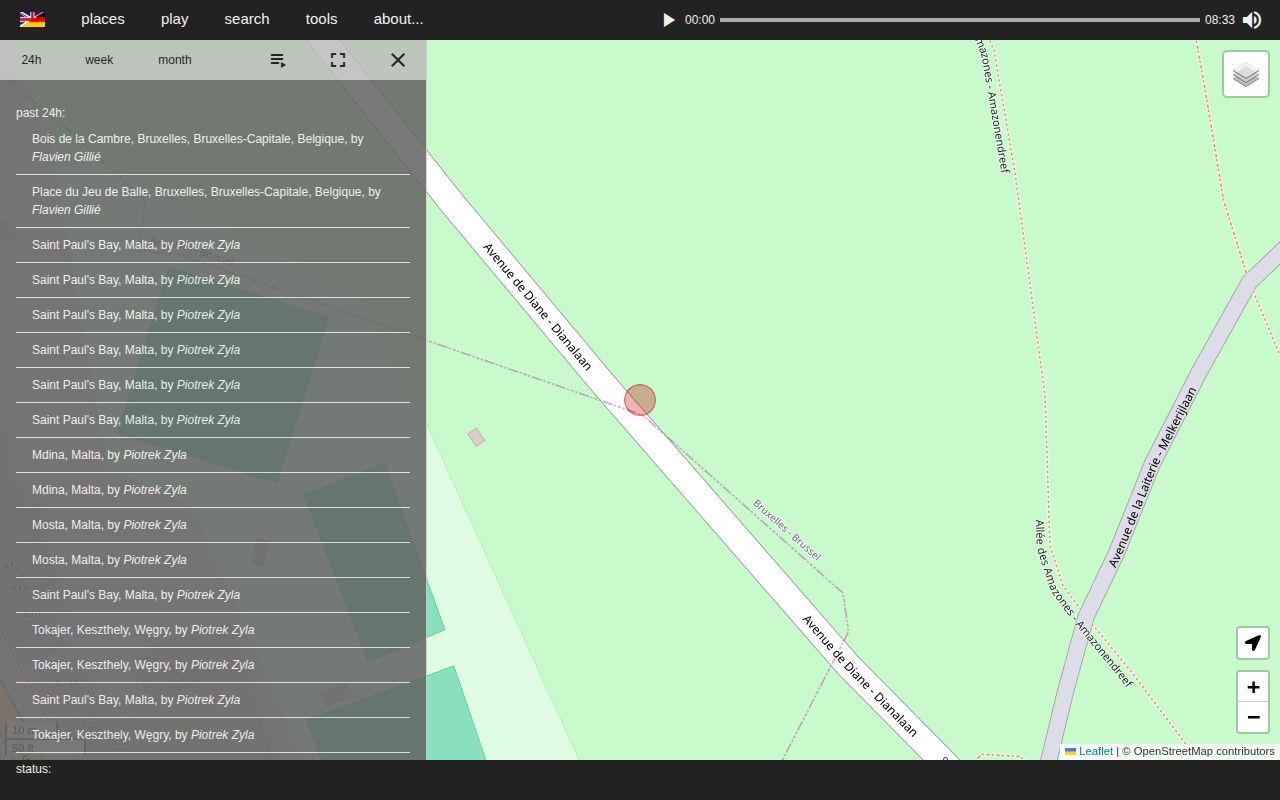Select the 24h view
The height and width of the screenshot is (800, 1280).
[31, 60]
